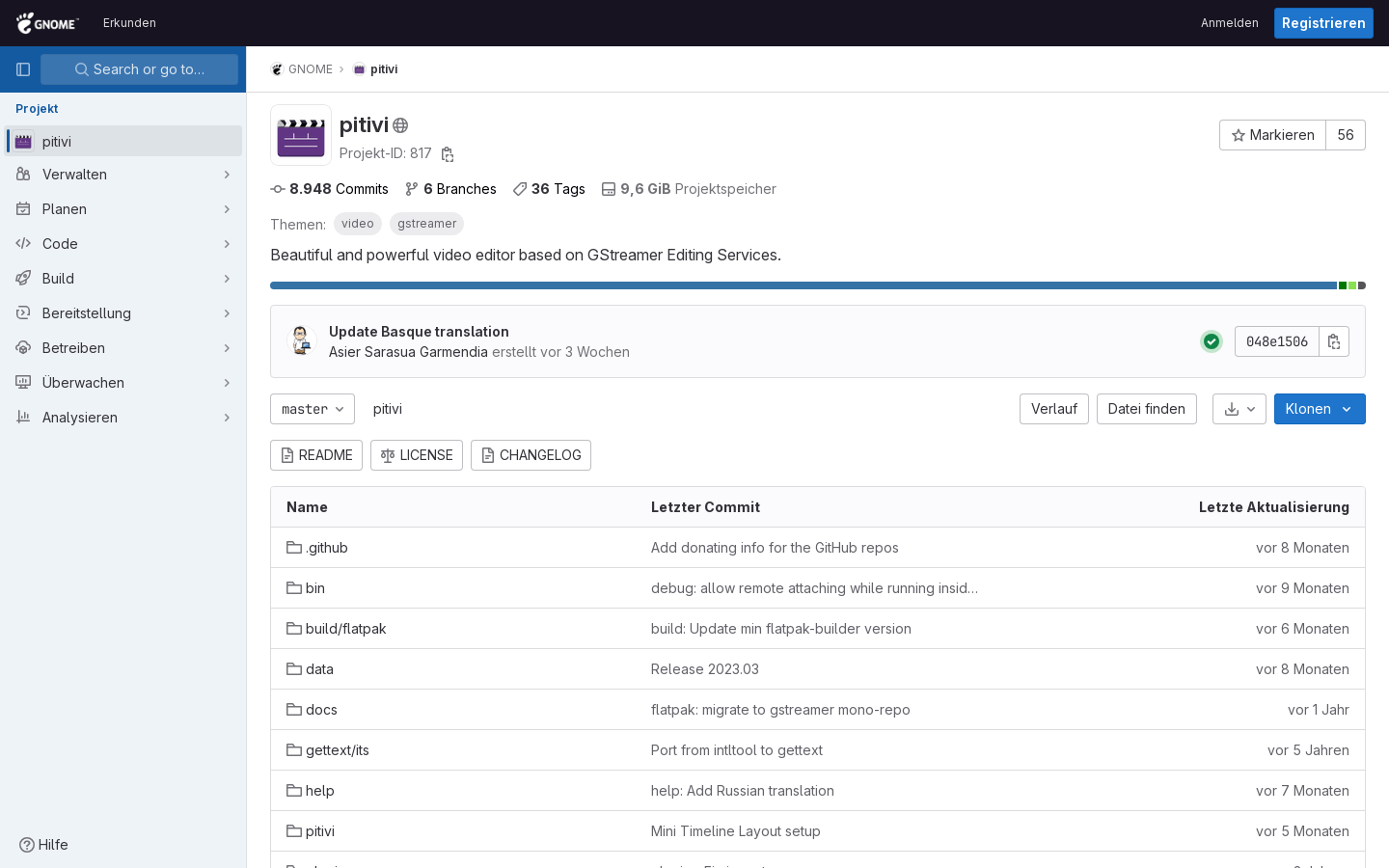Open Erkunden in the top bar
This screenshot has height=868, width=1389.
pyautogui.click(x=129, y=23)
